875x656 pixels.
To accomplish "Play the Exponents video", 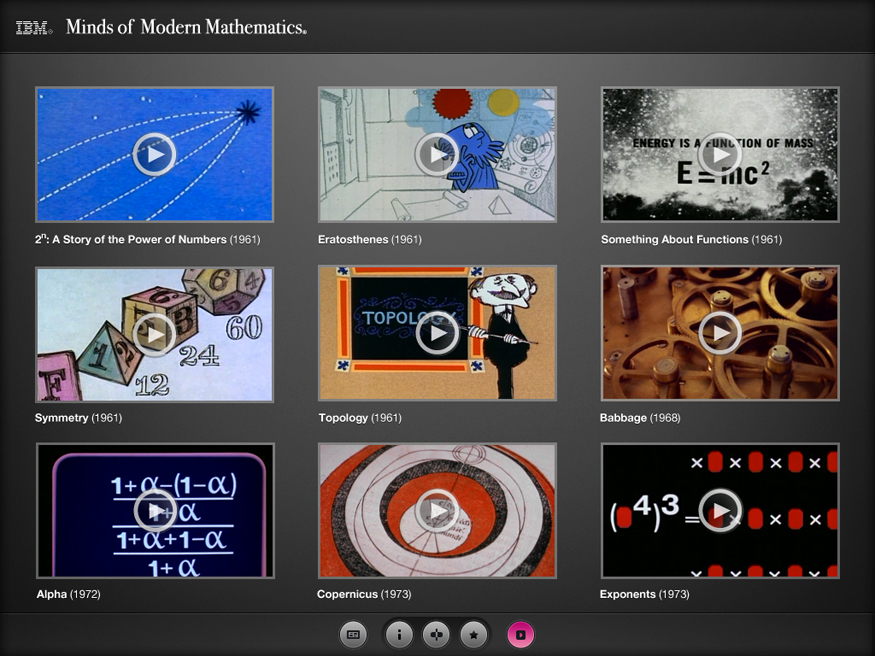I will [x=719, y=511].
